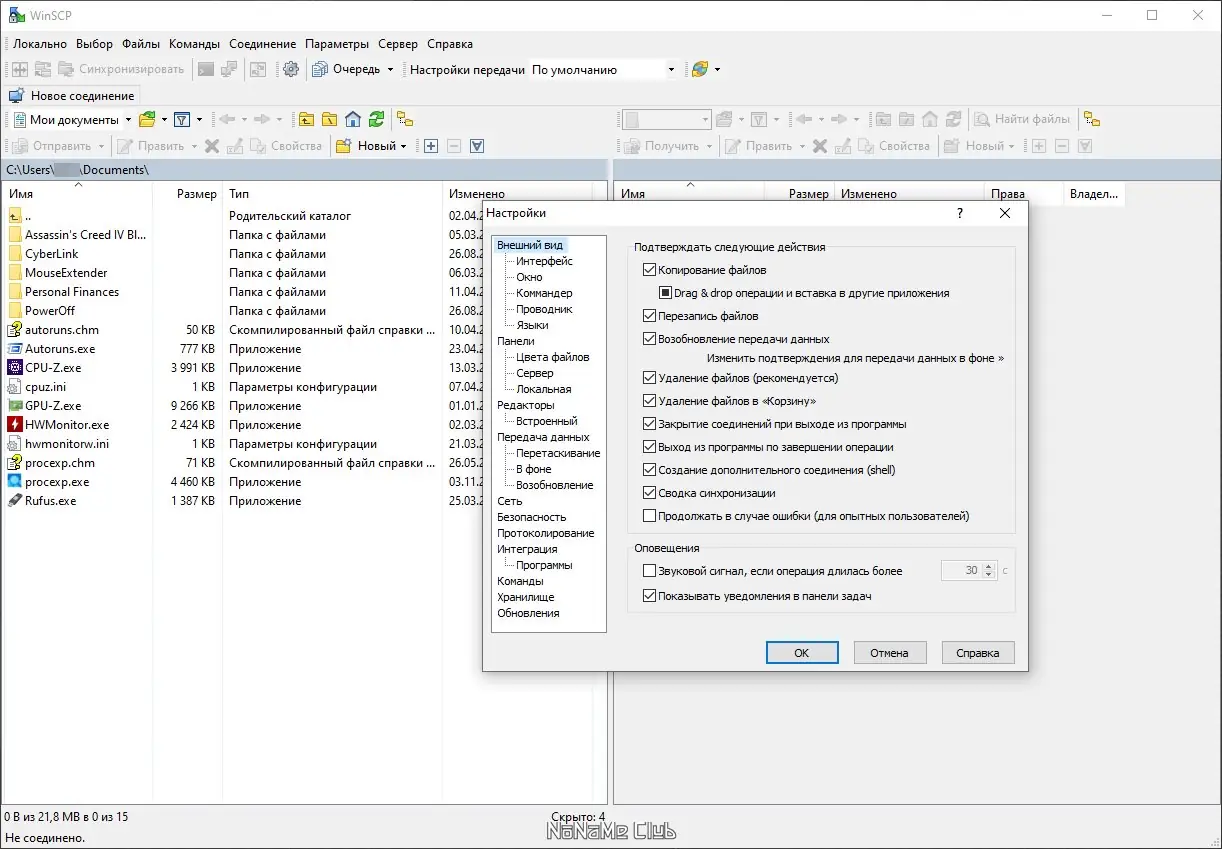This screenshot has width=1222, height=849.
Task: Open the "Команды" menu
Action: [x=194, y=44]
